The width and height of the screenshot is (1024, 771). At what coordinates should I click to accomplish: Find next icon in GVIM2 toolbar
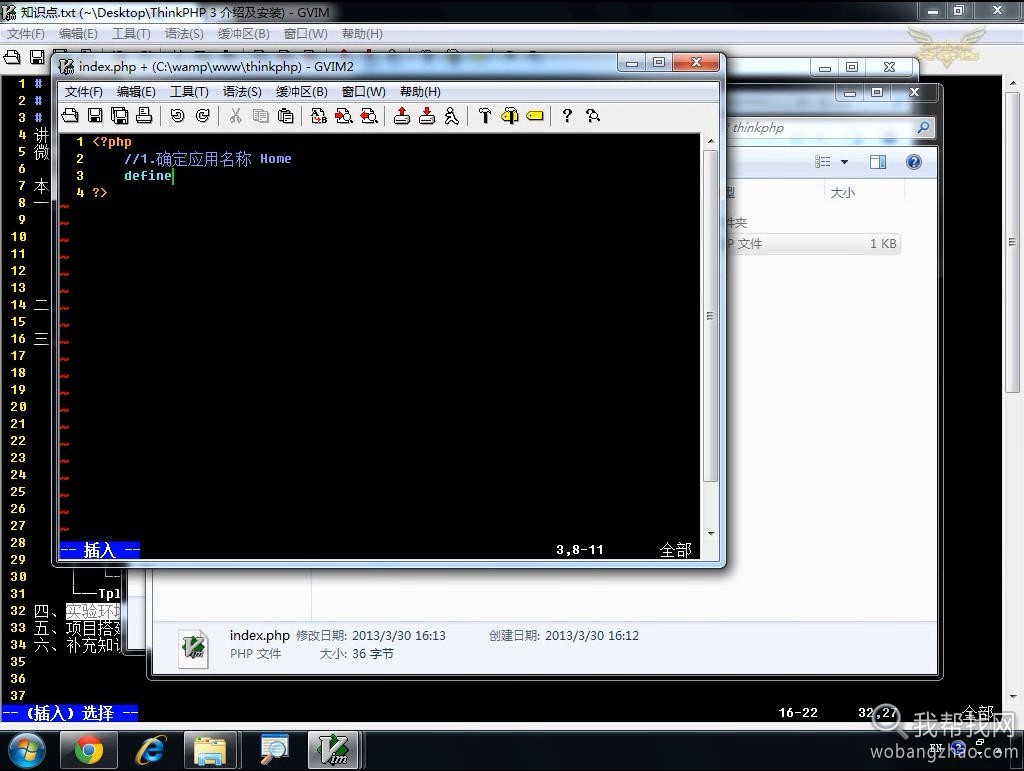click(x=344, y=116)
